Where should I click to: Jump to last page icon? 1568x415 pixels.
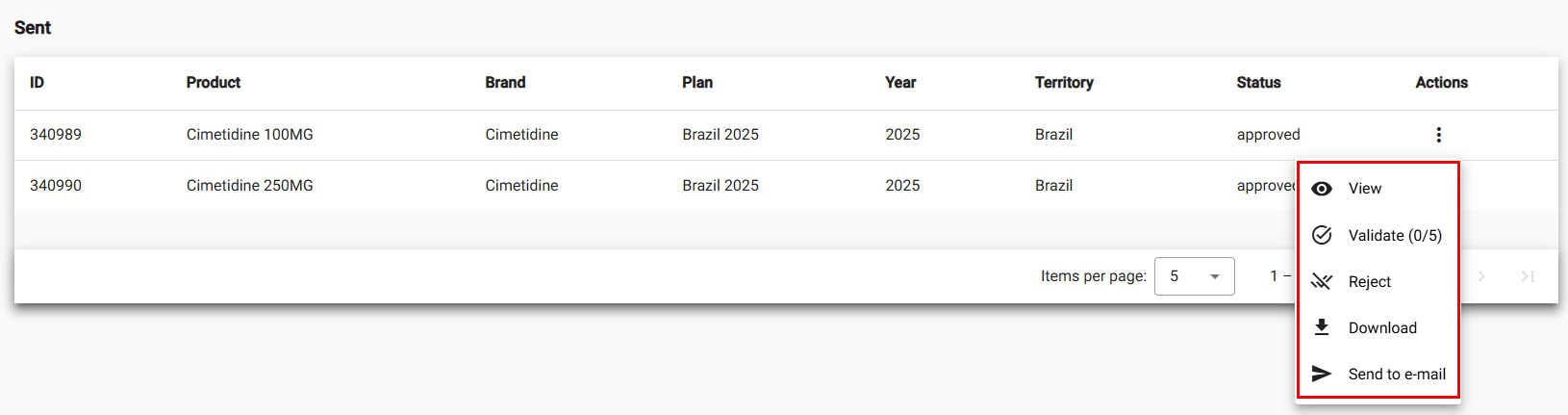click(x=1527, y=276)
